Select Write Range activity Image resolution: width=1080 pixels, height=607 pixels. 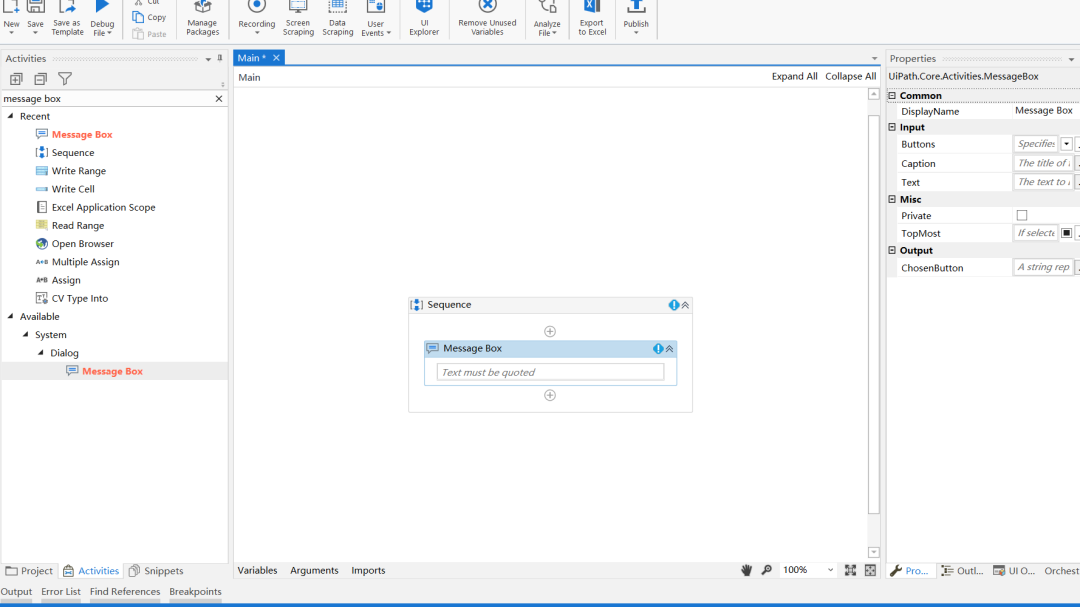pos(79,171)
